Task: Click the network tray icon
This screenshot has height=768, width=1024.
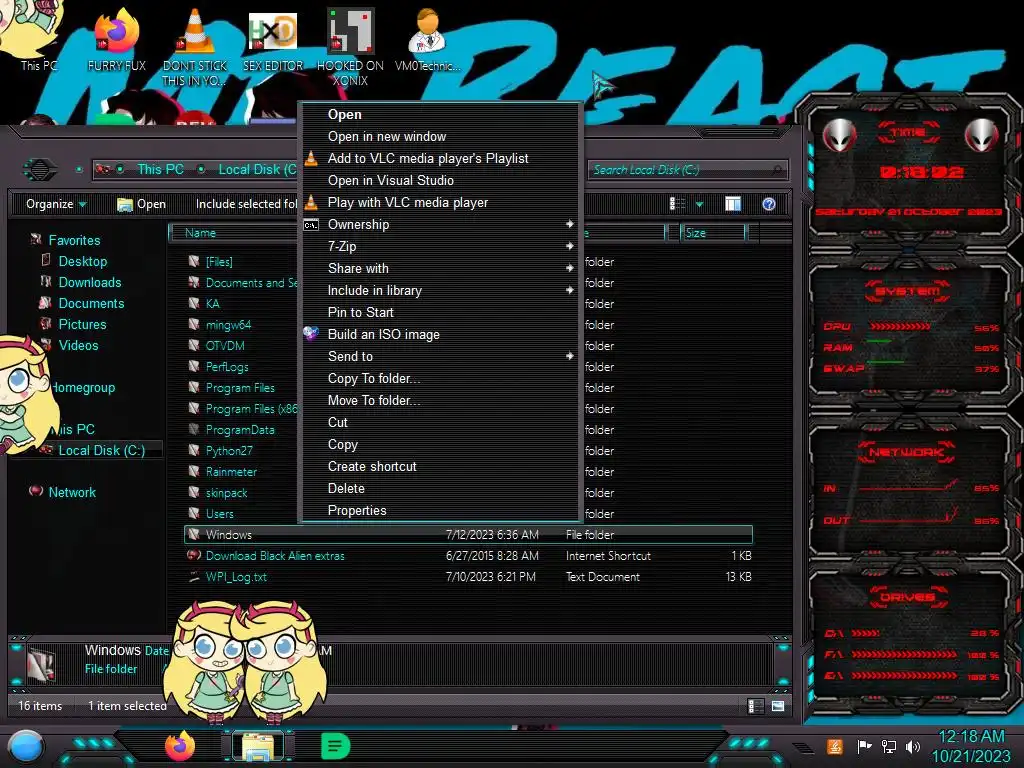Action: pos(888,746)
